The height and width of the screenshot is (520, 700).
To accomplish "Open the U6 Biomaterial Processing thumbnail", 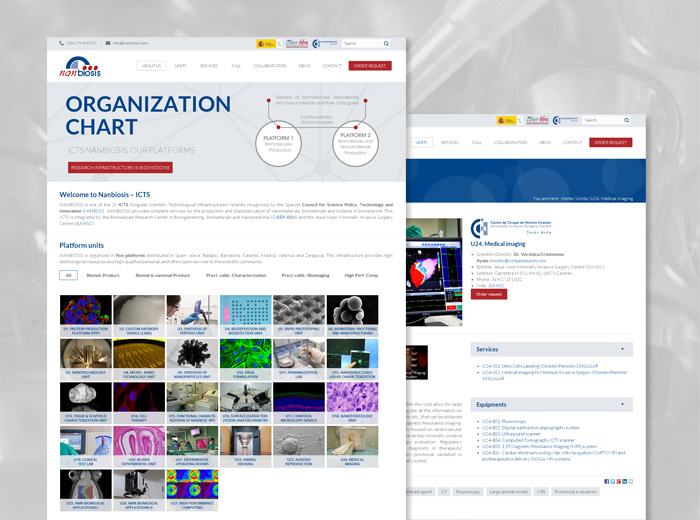I will tap(352, 316).
